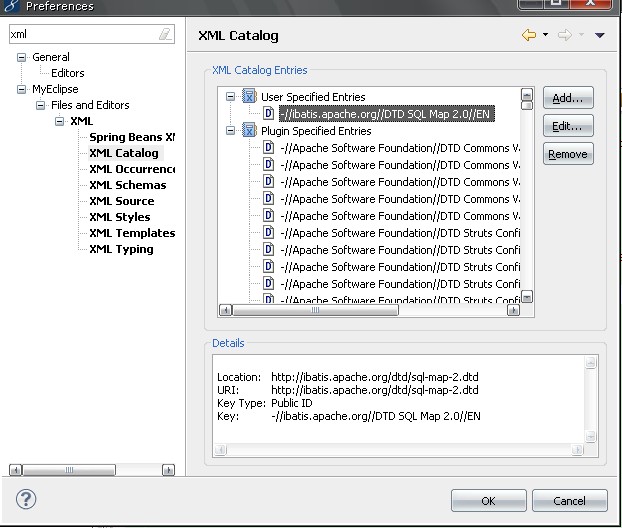Open the XML Schemas preference page
622x528 pixels.
point(128,185)
